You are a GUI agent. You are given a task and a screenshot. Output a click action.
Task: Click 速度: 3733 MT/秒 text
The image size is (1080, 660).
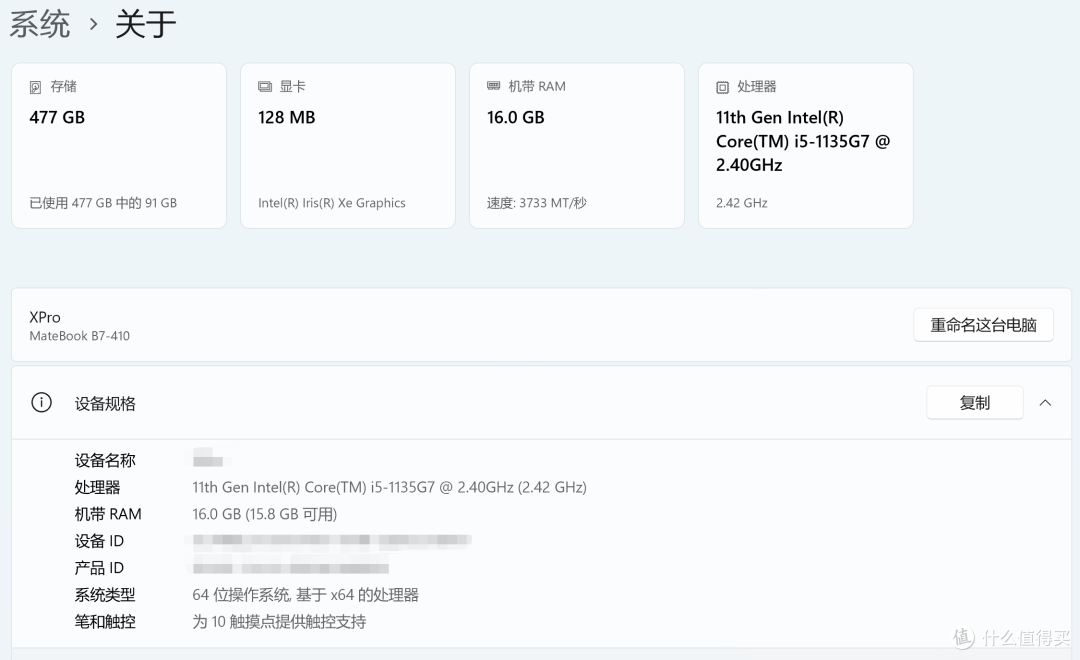pos(537,203)
